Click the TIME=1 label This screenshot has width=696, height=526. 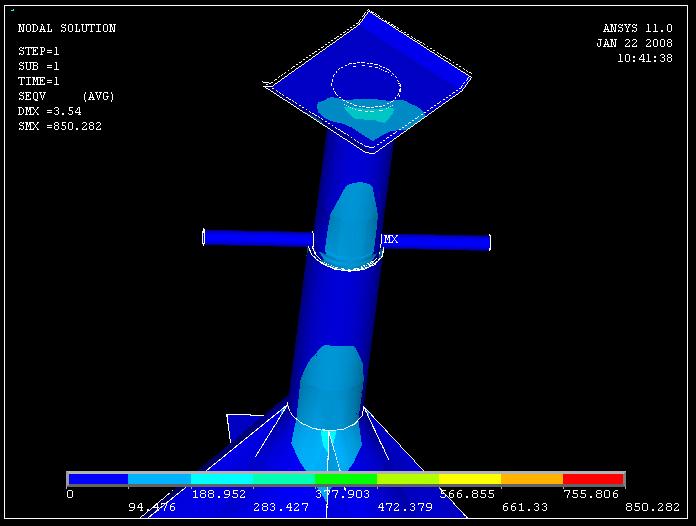[39, 81]
